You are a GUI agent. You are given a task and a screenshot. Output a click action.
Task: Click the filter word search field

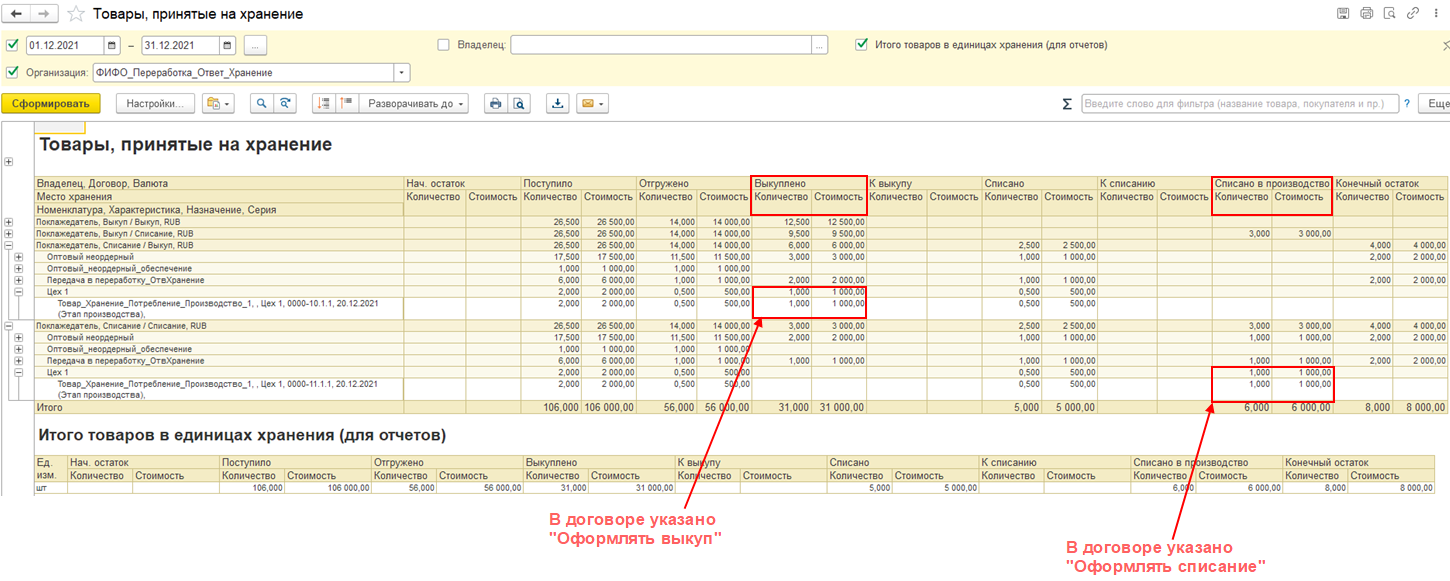click(1238, 103)
